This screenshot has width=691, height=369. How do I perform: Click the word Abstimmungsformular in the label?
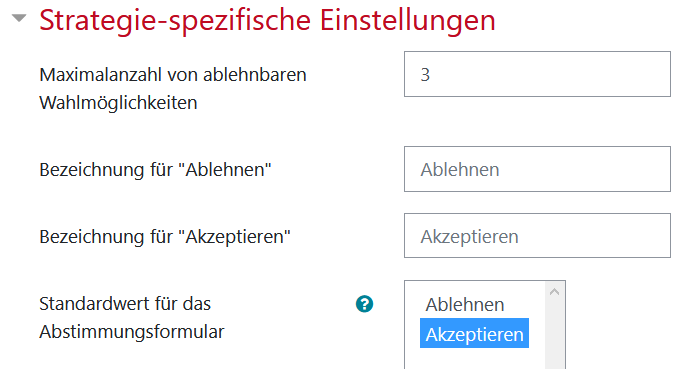click(132, 332)
